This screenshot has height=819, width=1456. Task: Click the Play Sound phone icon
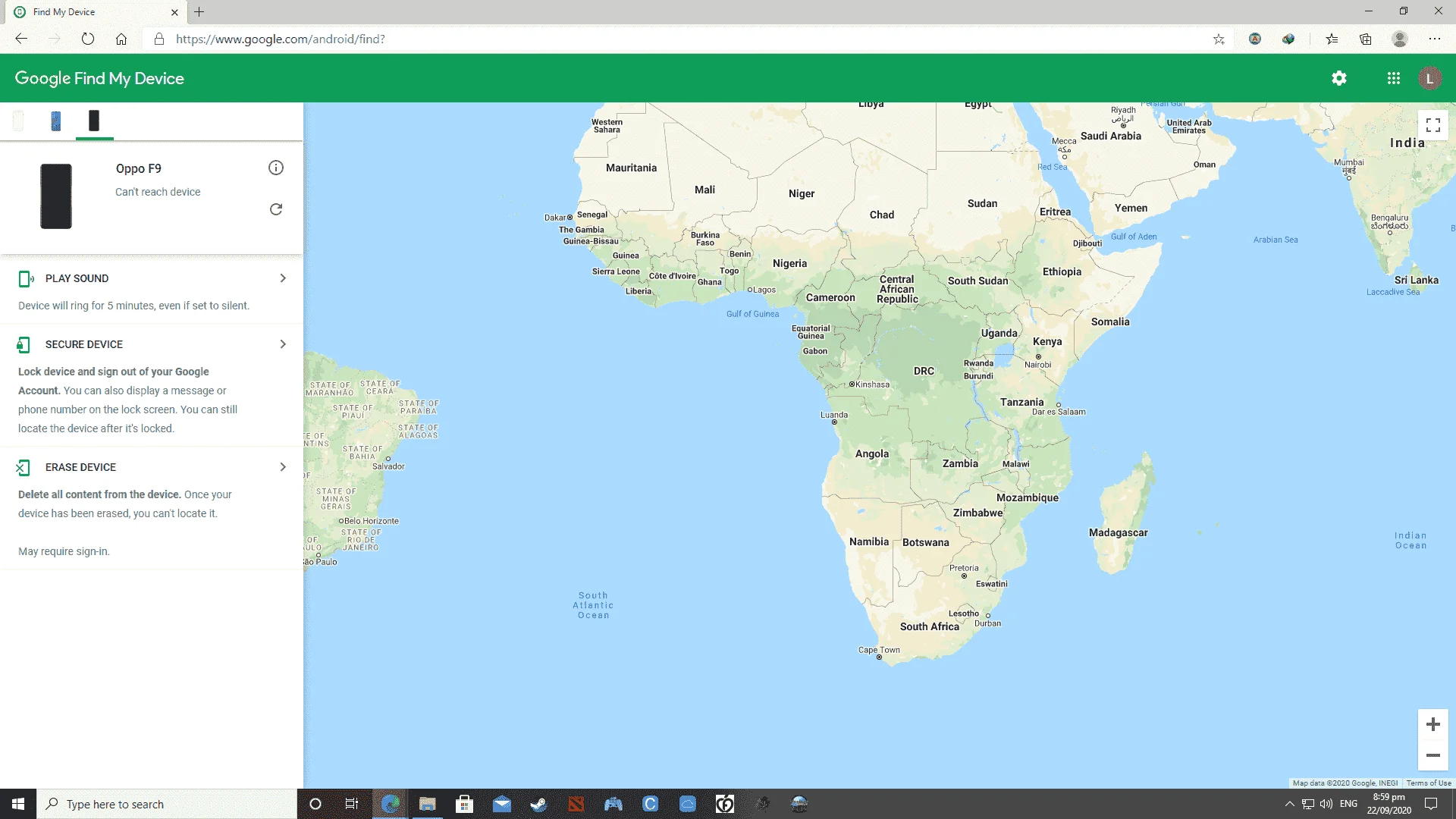tap(26, 279)
